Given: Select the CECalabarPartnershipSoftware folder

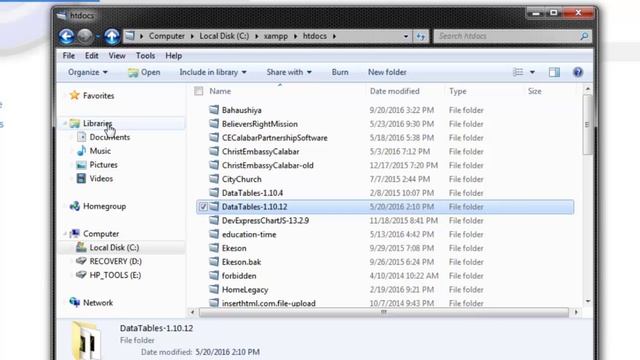Looking at the screenshot, I should click(275, 138).
